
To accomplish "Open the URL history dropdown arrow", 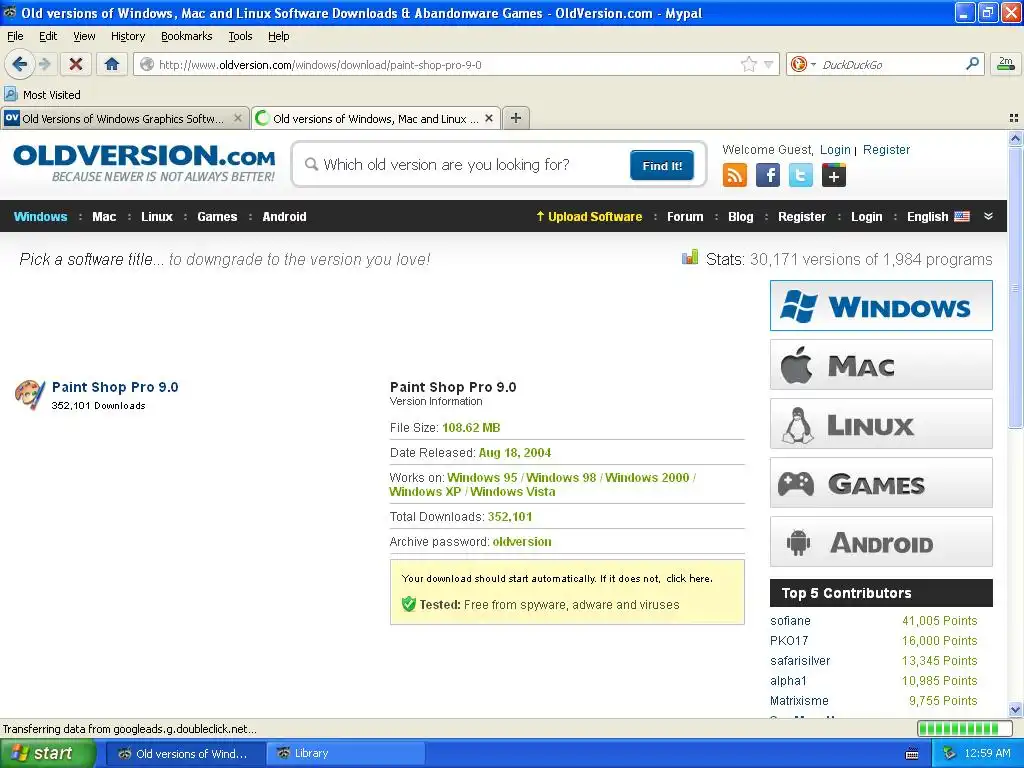I will click(769, 64).
